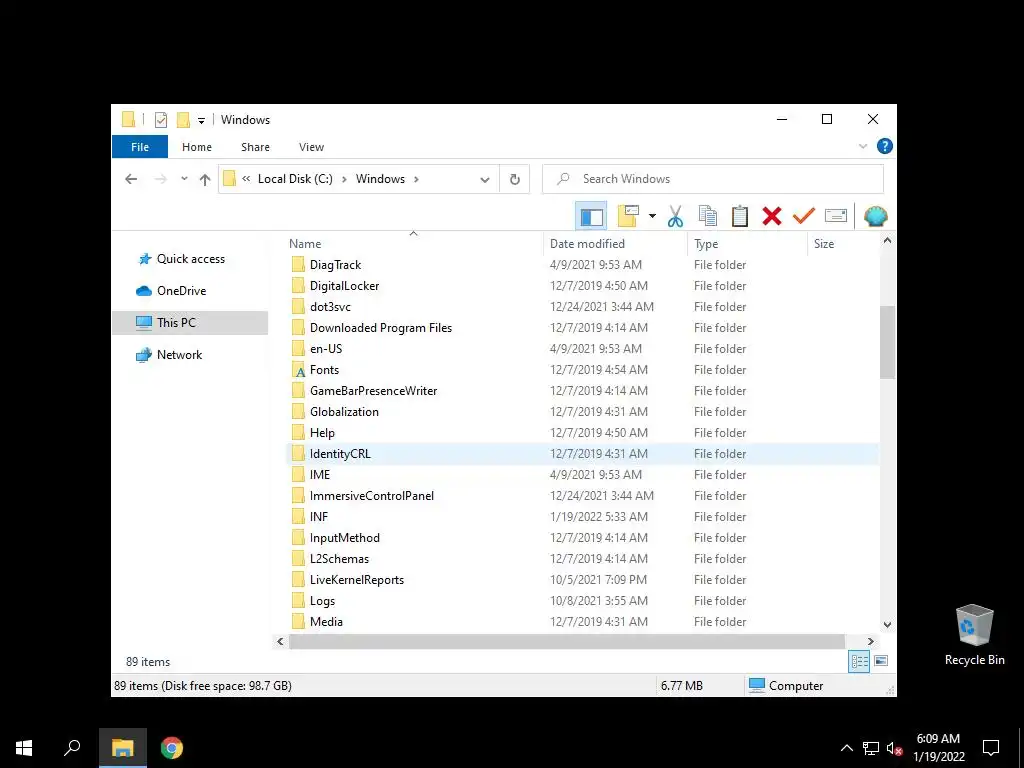Select the Fonts folder icon
1024x768 pixels.
coord(298,370)
